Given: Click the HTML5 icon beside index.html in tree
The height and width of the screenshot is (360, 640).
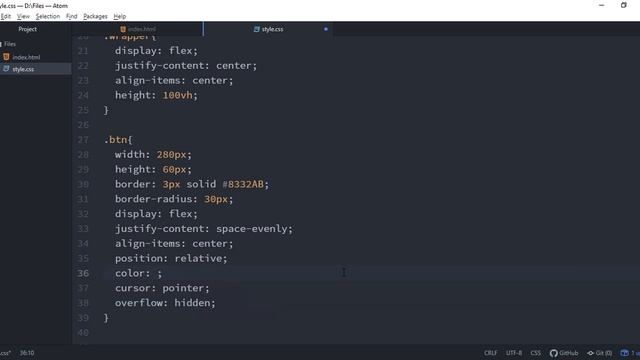Looking at the screenshot, I should (6, 57).
